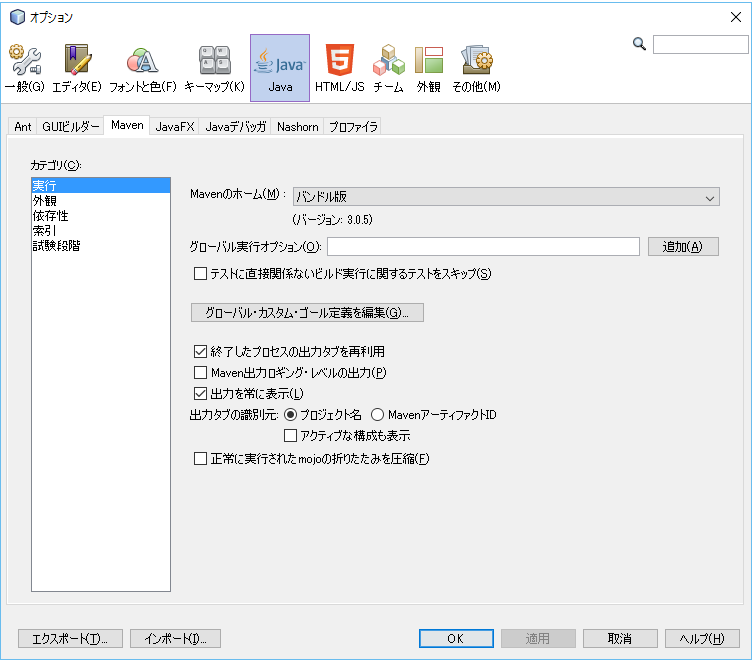Confirm with the OK button
752x660 pixels.
[x=456, y=638]
